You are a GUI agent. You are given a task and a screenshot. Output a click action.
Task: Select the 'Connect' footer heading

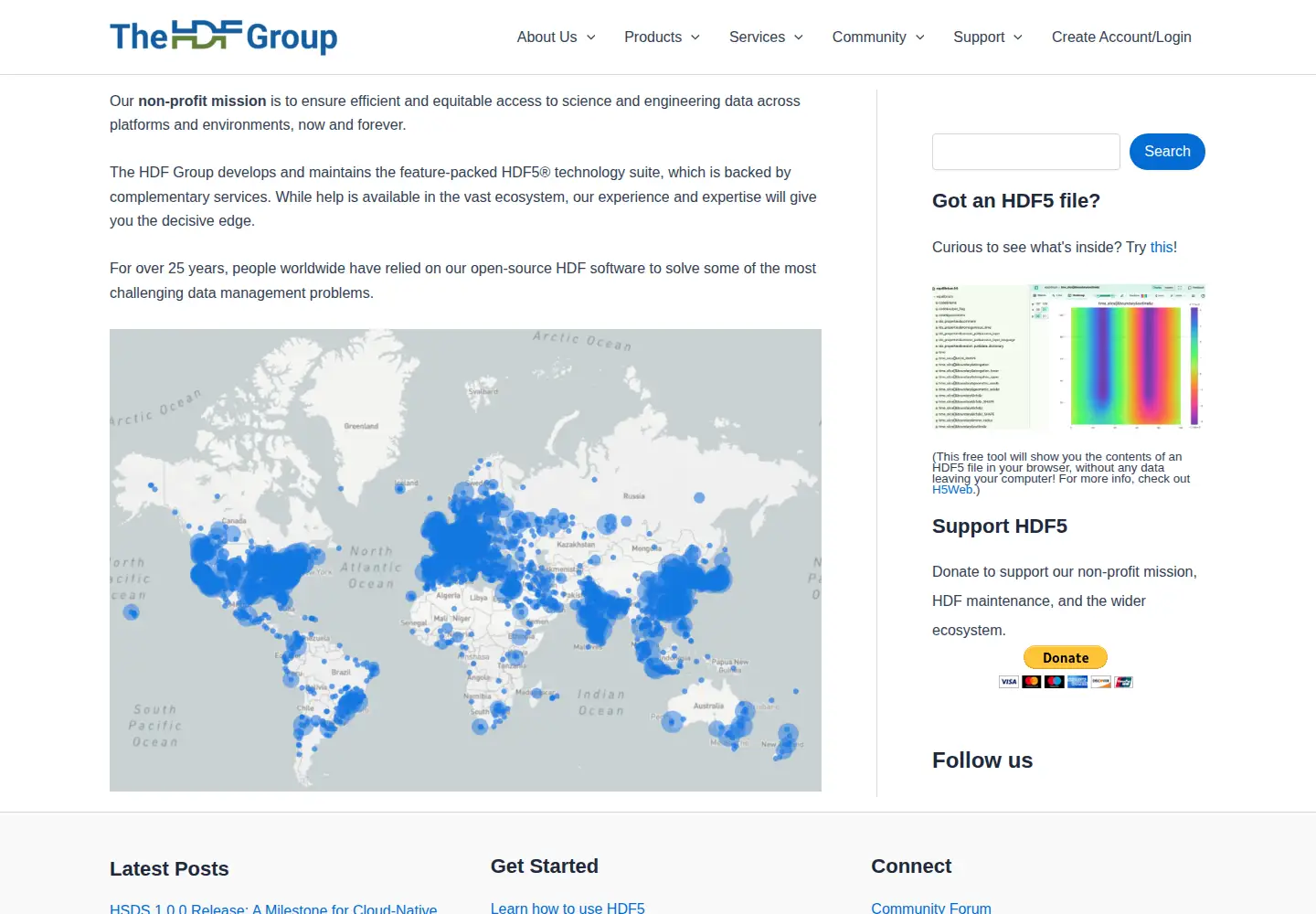click(911, 866)
